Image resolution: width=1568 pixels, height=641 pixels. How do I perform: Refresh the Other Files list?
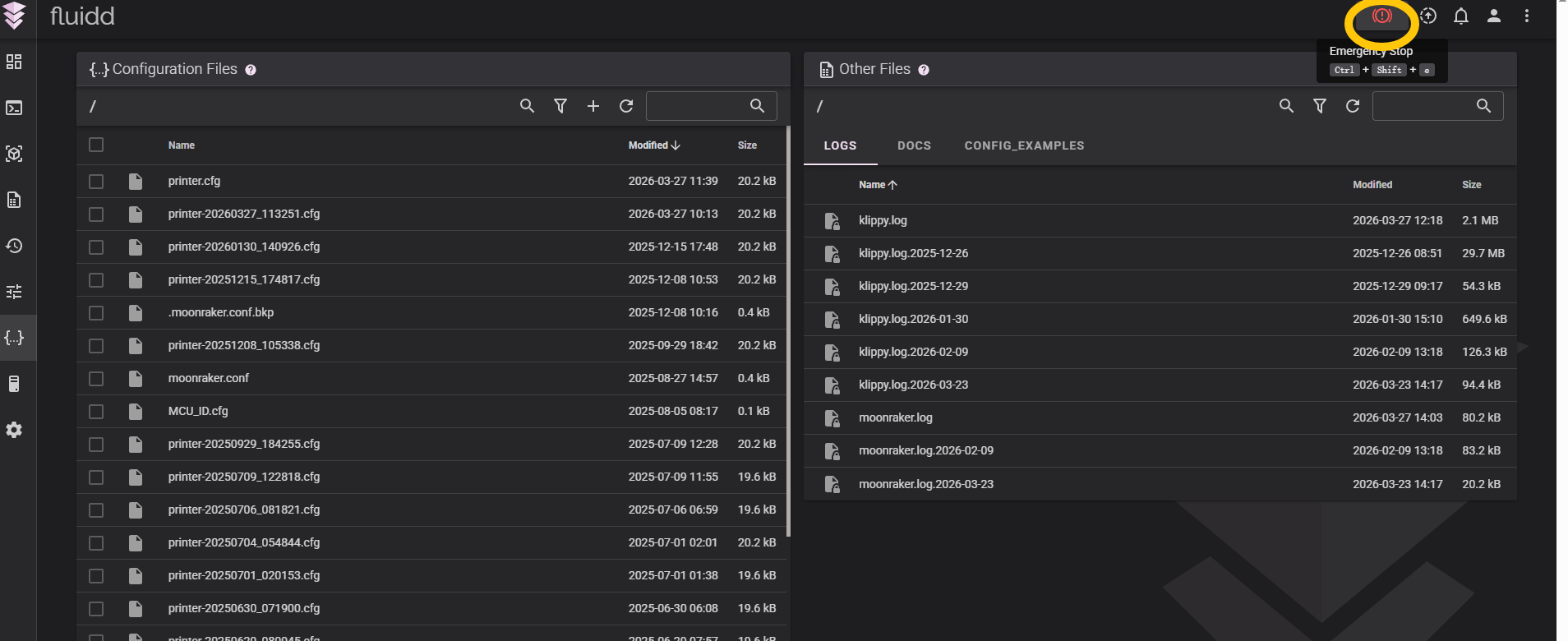tap(1352, 106)
